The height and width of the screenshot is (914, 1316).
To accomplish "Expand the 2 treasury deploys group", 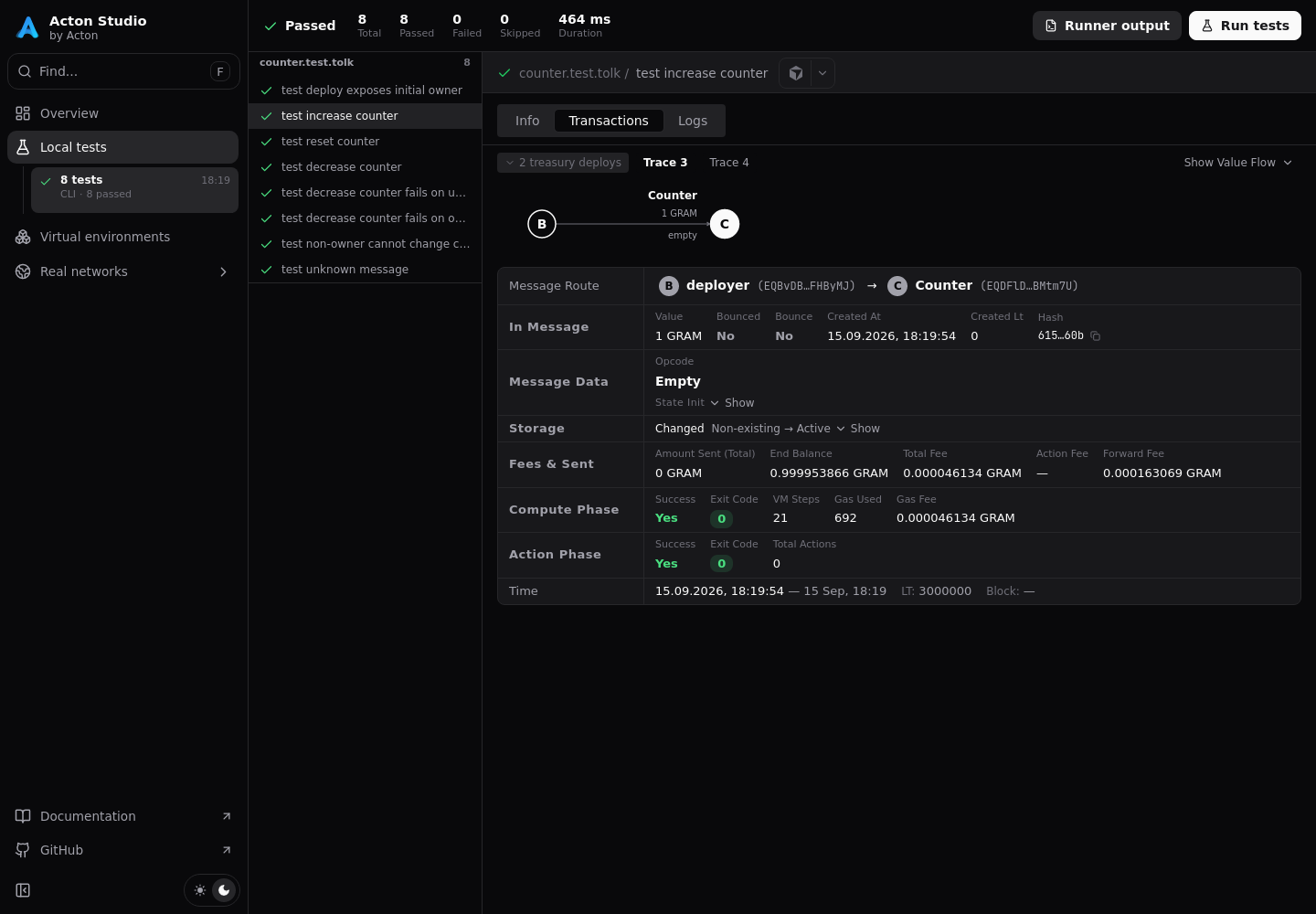I will point(563,163).
